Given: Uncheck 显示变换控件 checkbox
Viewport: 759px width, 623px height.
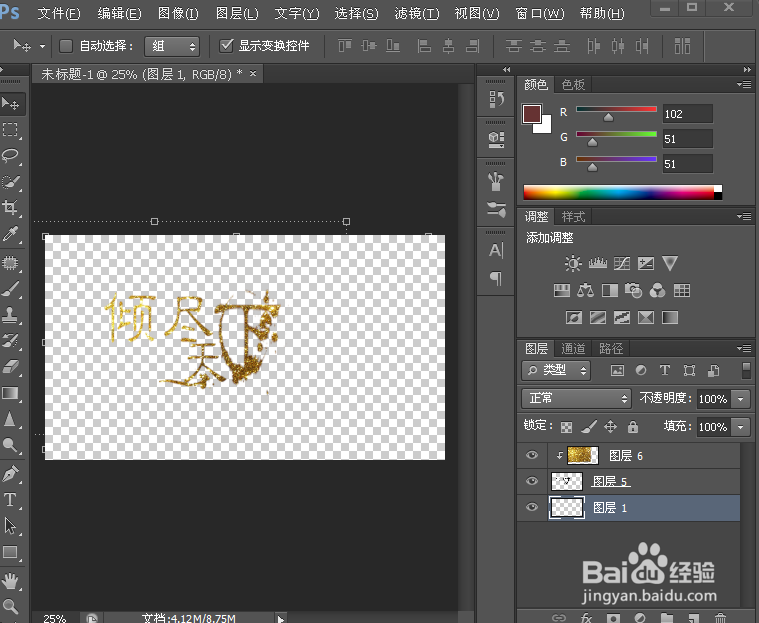Looking at the screenshot, I should tap(226, 46).
